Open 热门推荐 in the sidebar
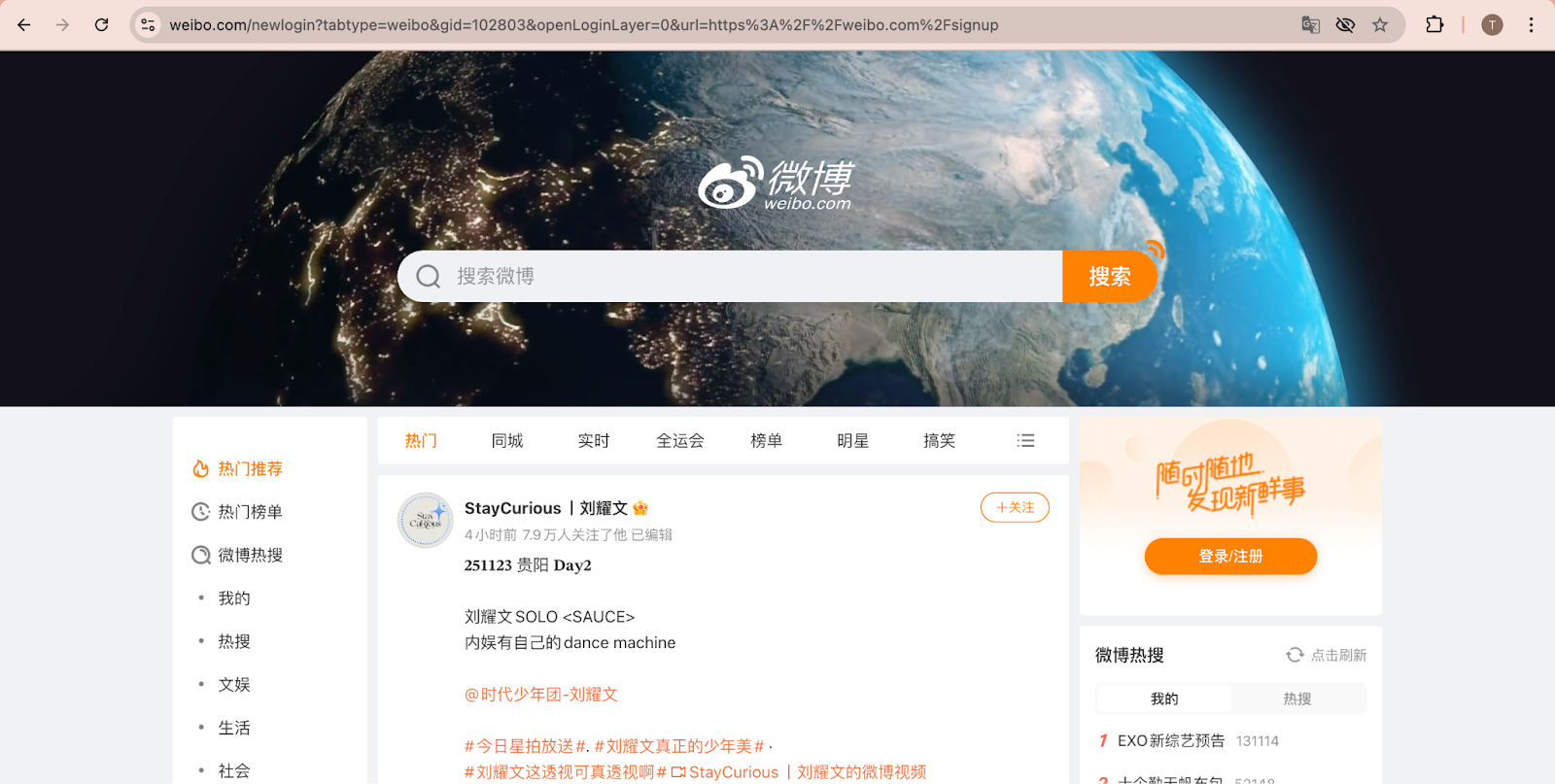This screenshot has width=1555, height=784. tap(250, 468)
